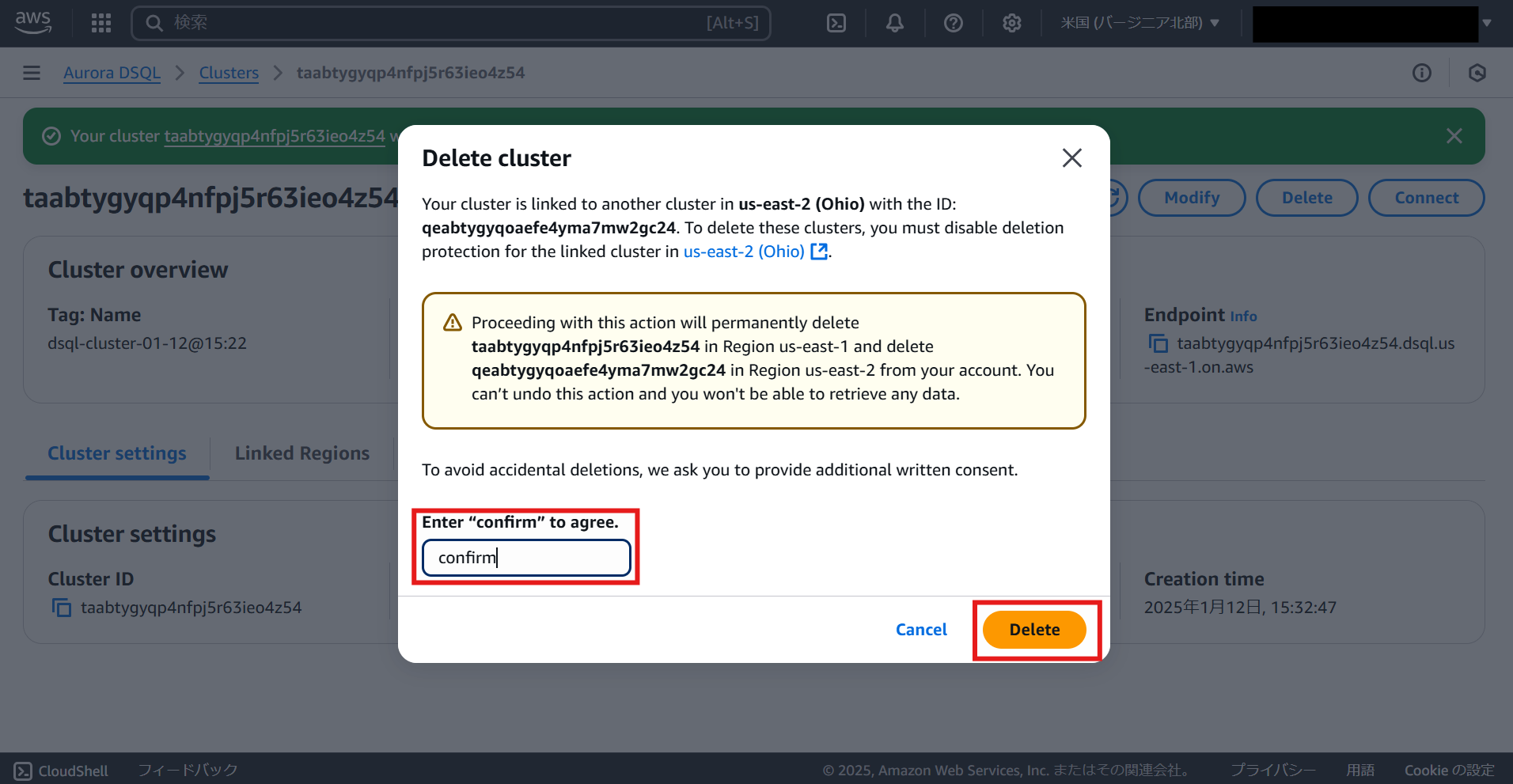The image size is (1513, 784).
Task: Switch to the Linked Regions tab
Action: pos(302,453)
